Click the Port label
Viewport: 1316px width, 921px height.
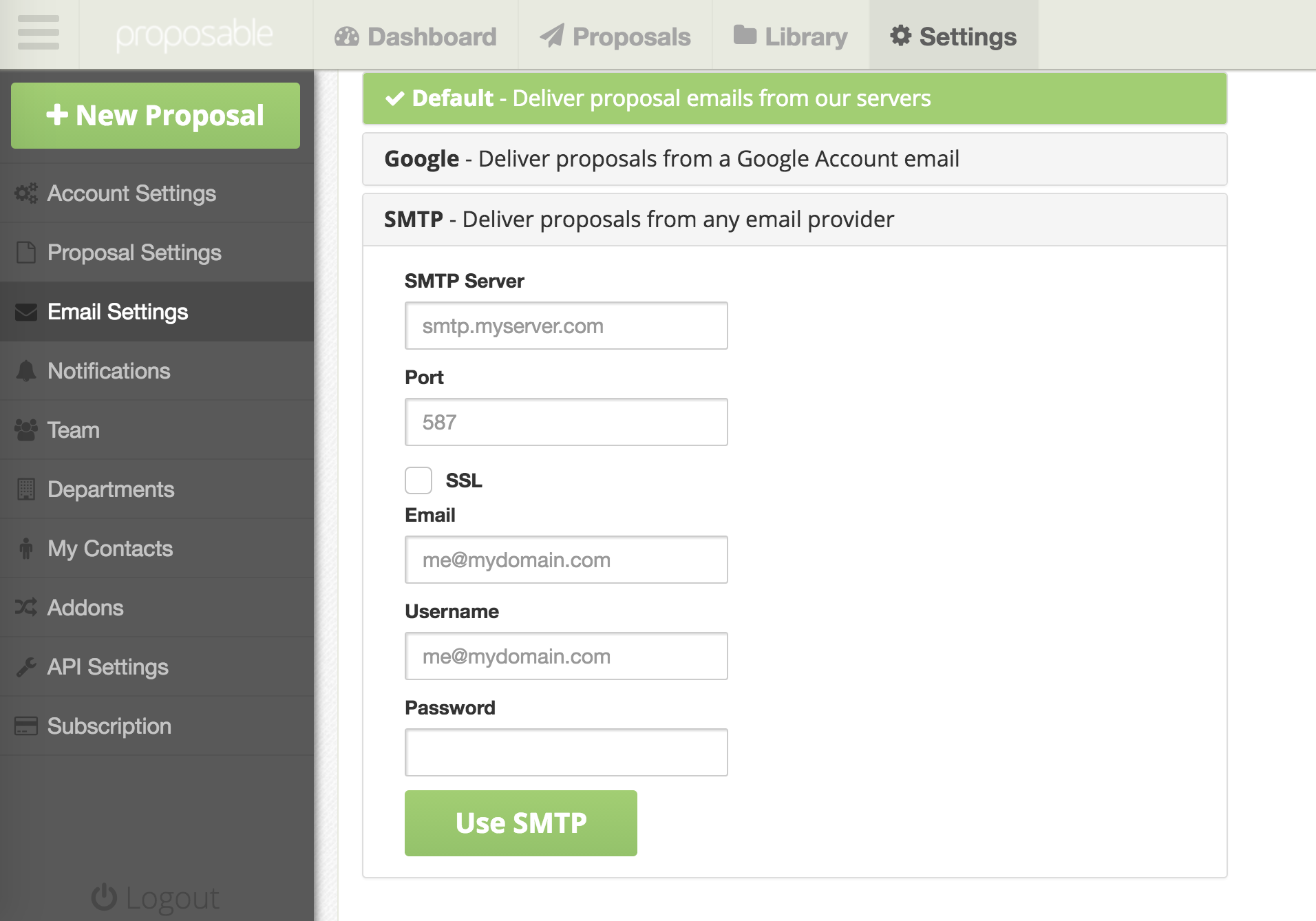coord(424,377)
